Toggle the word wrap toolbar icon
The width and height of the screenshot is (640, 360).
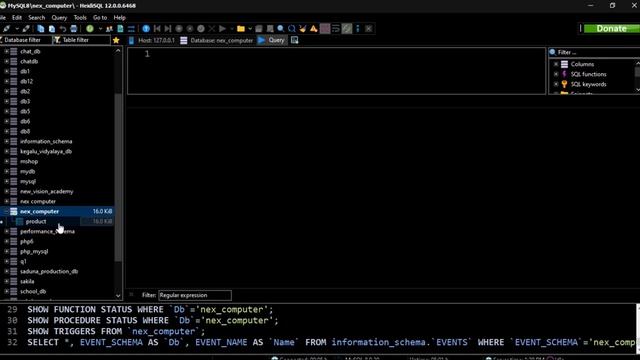336,29
